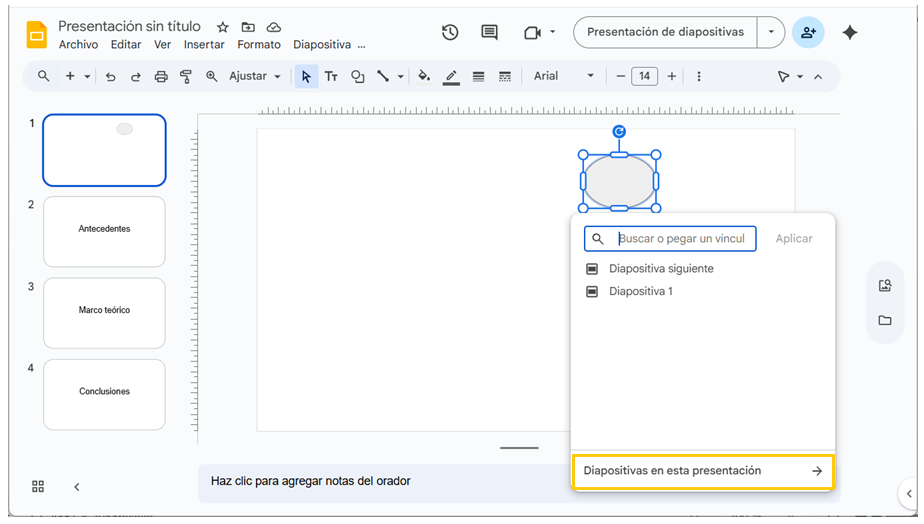Image resolution: width=924 pixels, height=524 pixels.
Task: Click the fill color bucket icon
Action: [424, 76]
